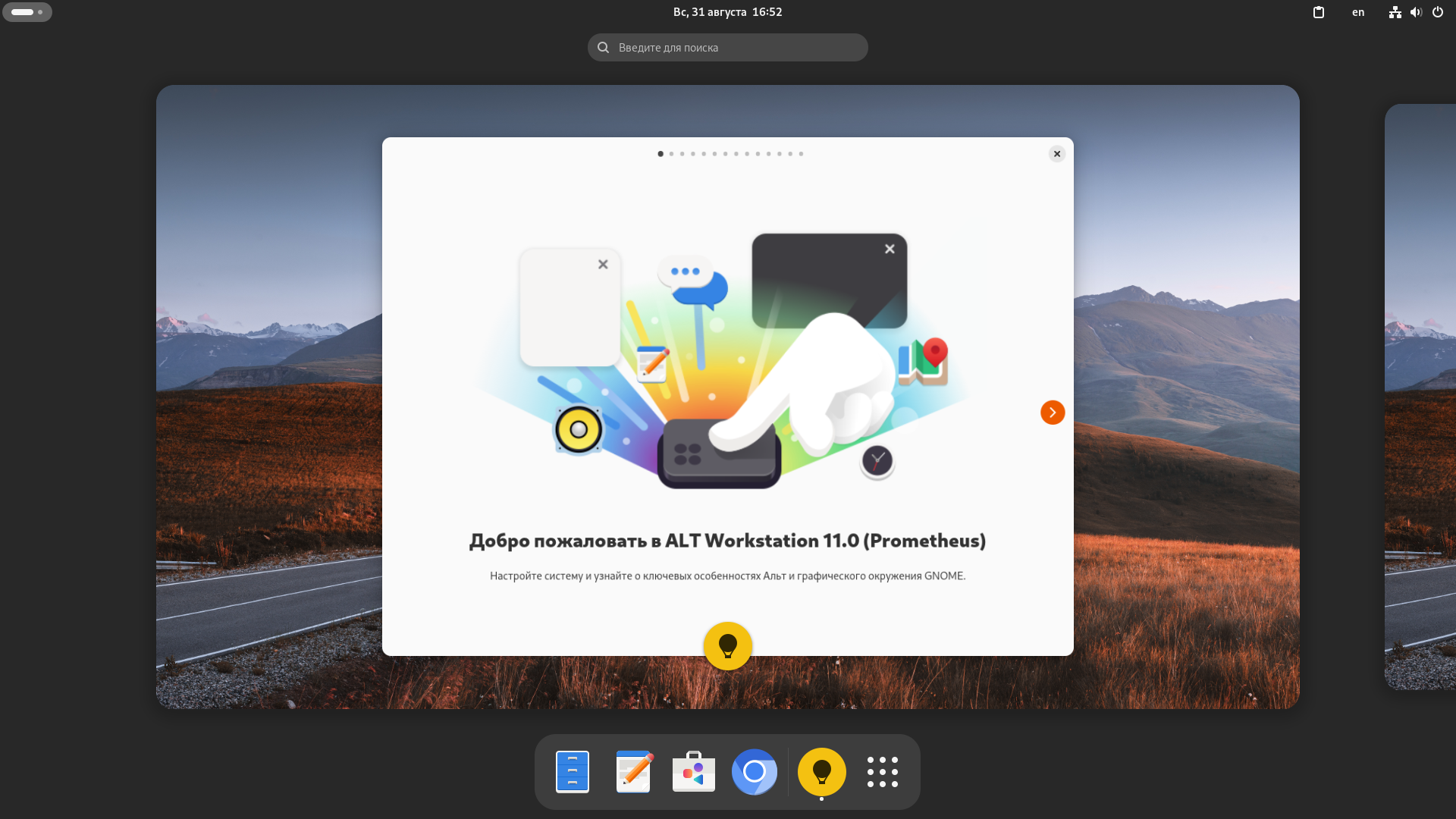Select the first page indicator dot
The height and width of the screenshot is (819, 1456).
click(x=661, y=154)
